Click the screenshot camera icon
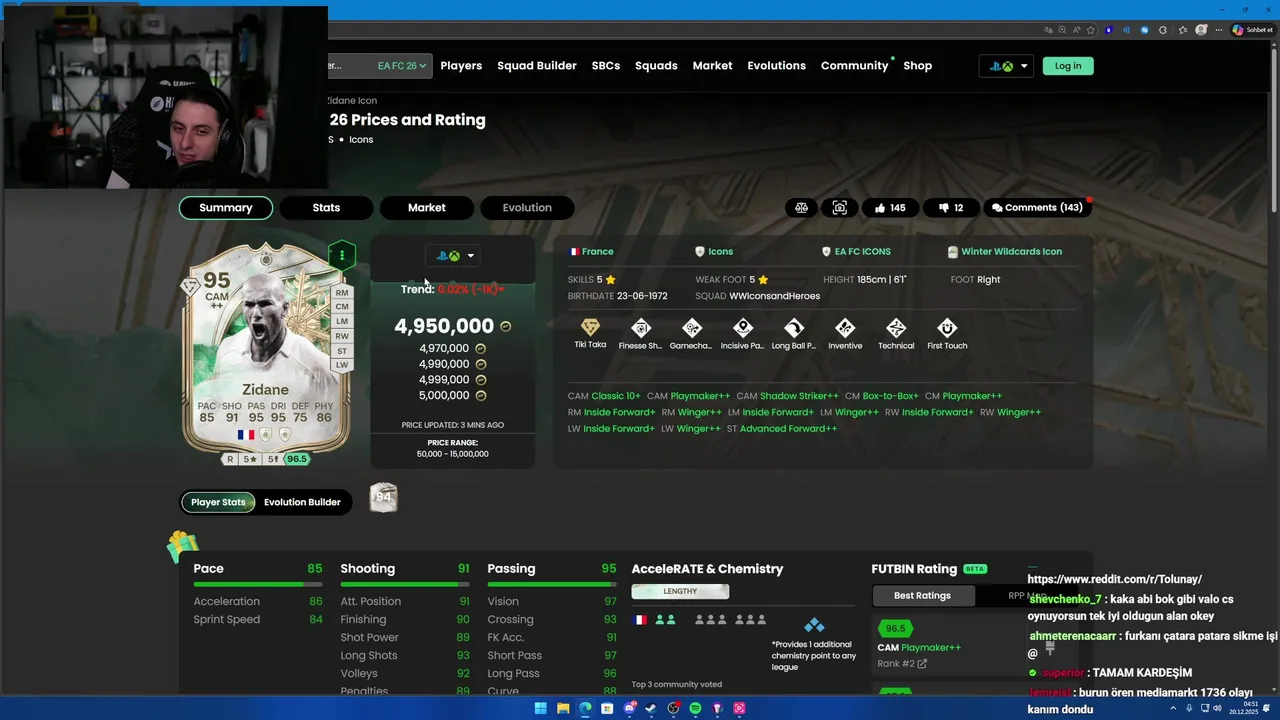The height and width of the screenshot is (720, 1280). pyautogui.click(x=840, y=208)
